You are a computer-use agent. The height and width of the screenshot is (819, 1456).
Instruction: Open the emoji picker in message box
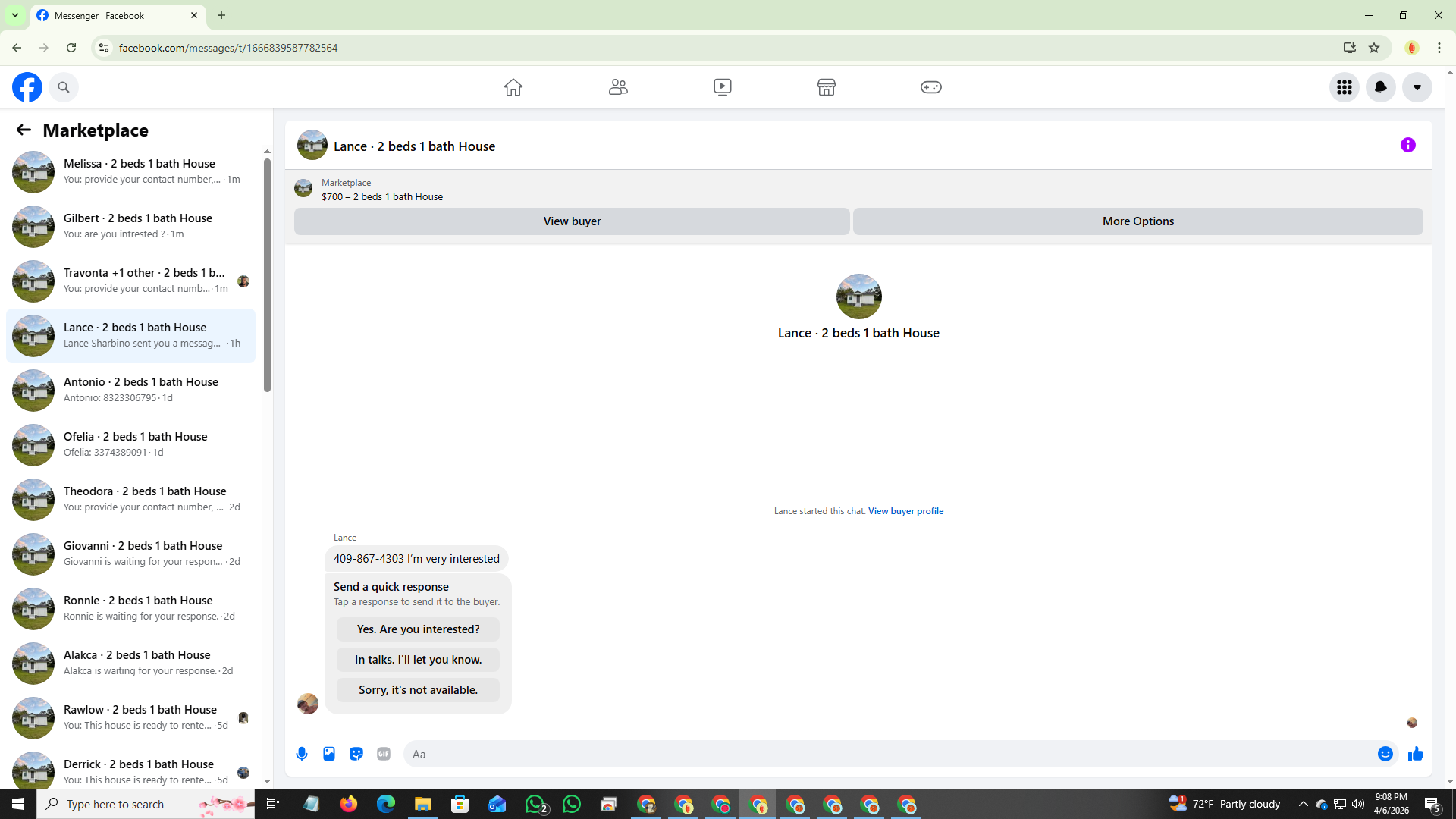1385,754
